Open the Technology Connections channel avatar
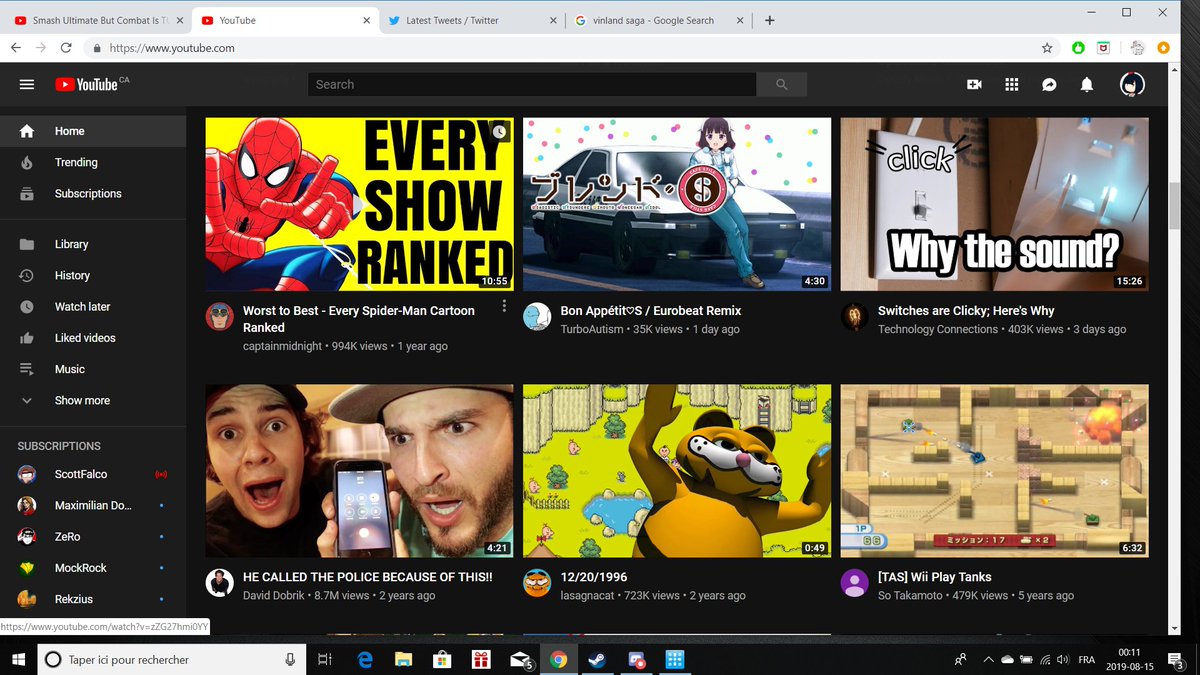Screen dimensions: 1200x675 pos(854,317)
